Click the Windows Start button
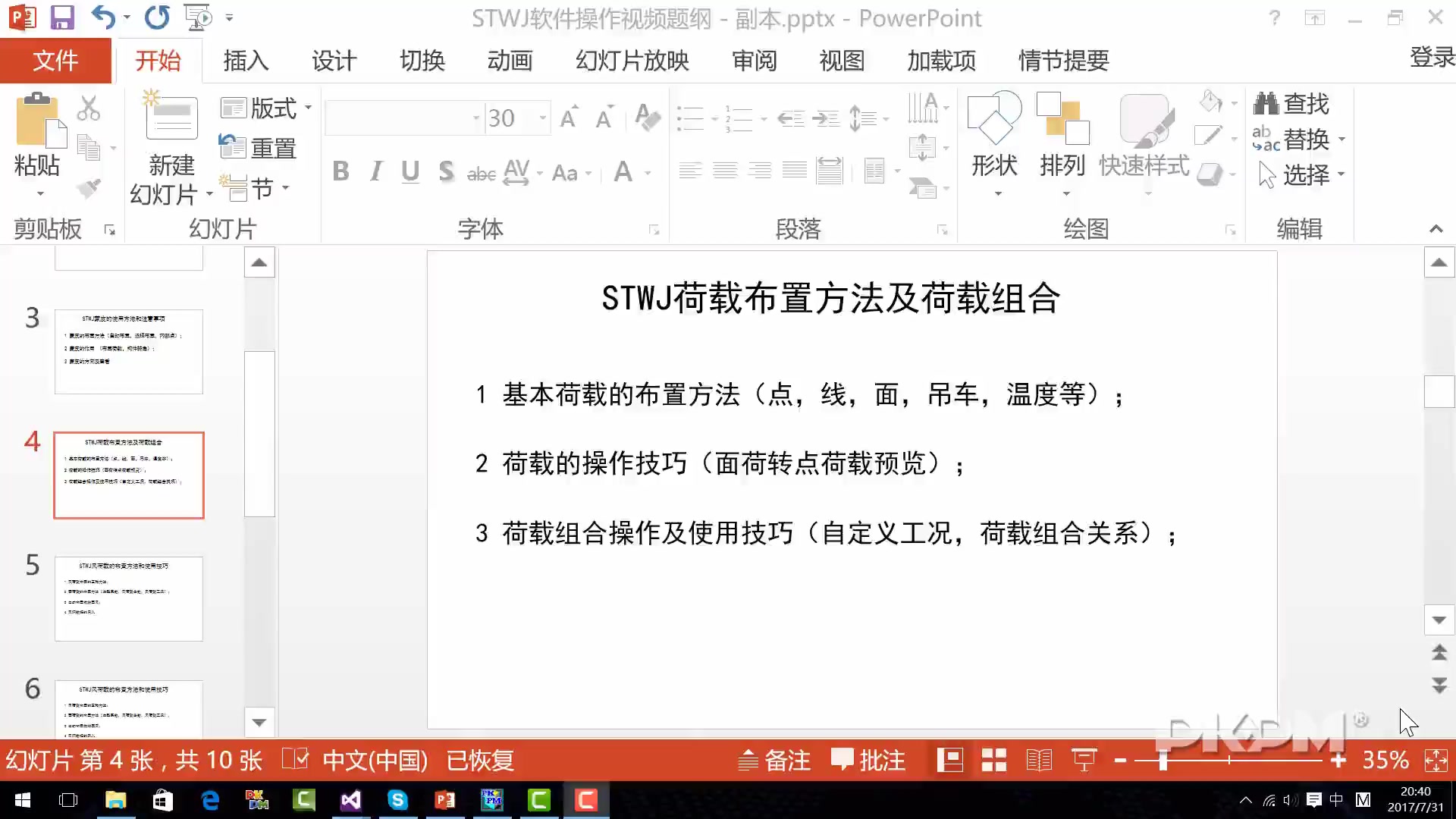The image size is (1456, 819). [x=22, y=800]
